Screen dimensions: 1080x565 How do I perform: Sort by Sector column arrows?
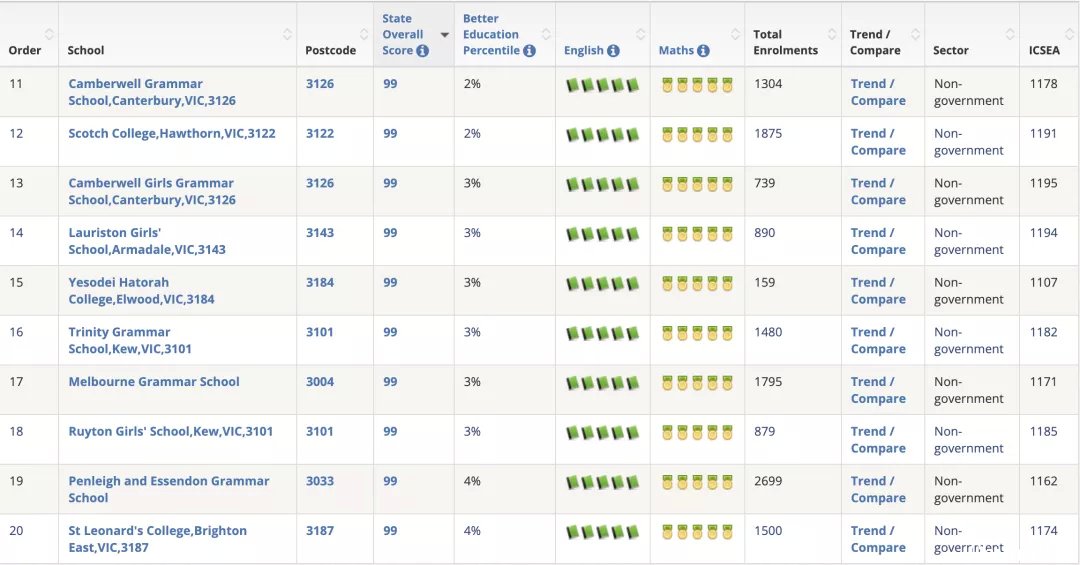coord(1010,34)
